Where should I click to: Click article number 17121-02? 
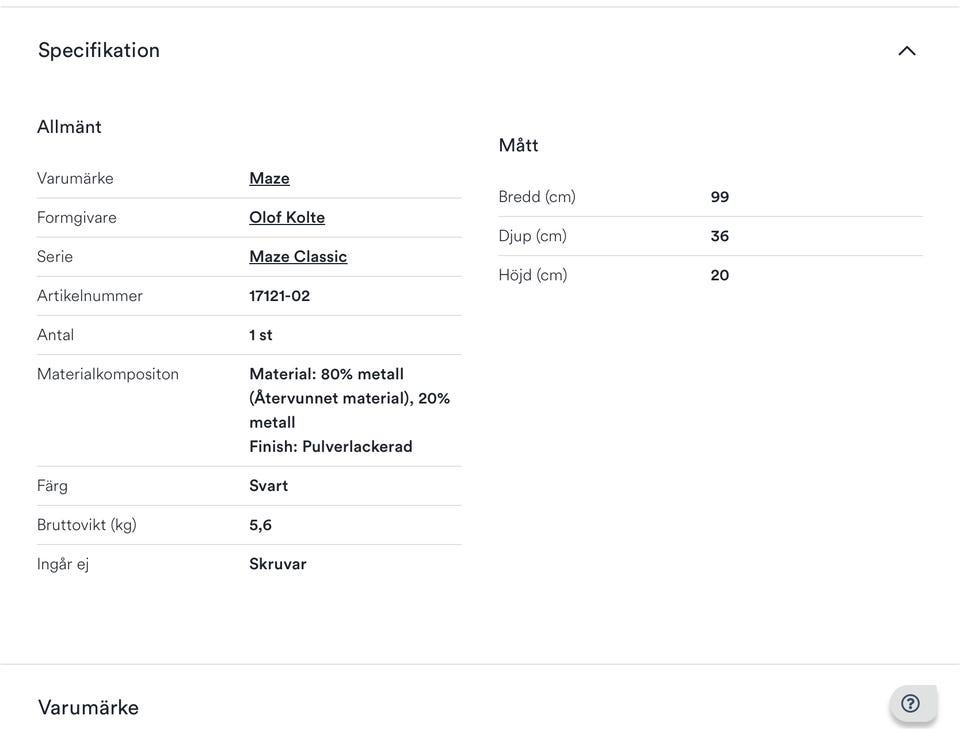280,295
